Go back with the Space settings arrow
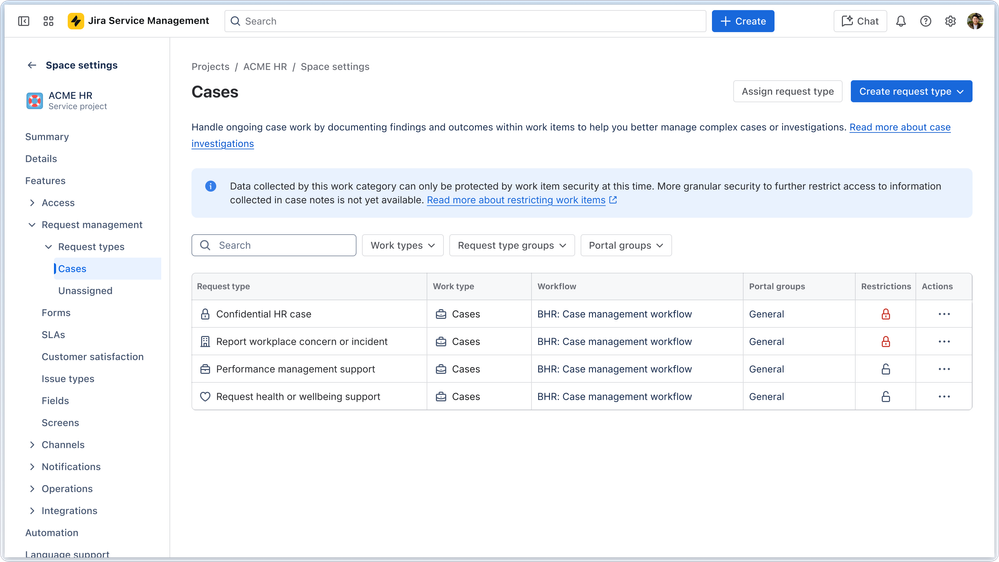Viewport: 999px width, 562px height. pyautogui.click(x=32, y=65)
